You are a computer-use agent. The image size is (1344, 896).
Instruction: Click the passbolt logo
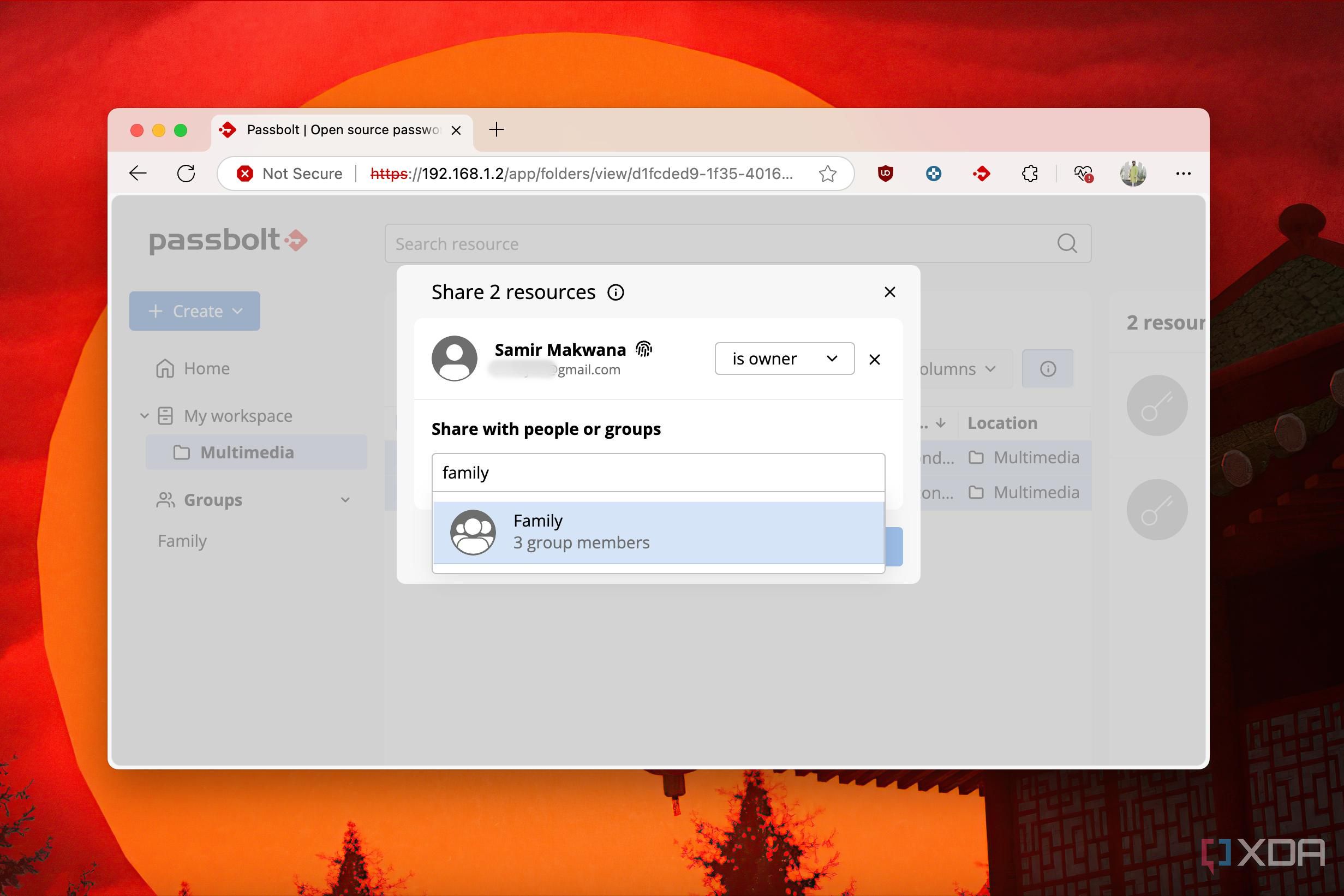coord(228,241)
